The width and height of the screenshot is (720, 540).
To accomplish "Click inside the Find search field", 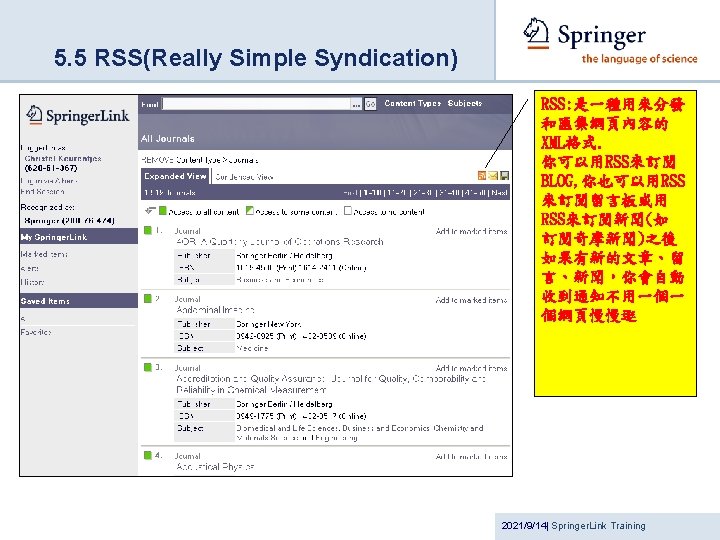I will [257, 104].
